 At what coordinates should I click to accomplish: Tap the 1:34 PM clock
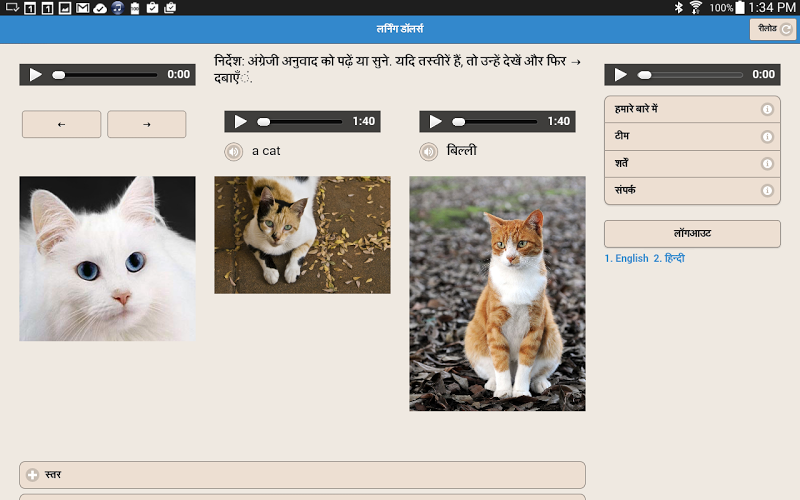coord(772,7)
